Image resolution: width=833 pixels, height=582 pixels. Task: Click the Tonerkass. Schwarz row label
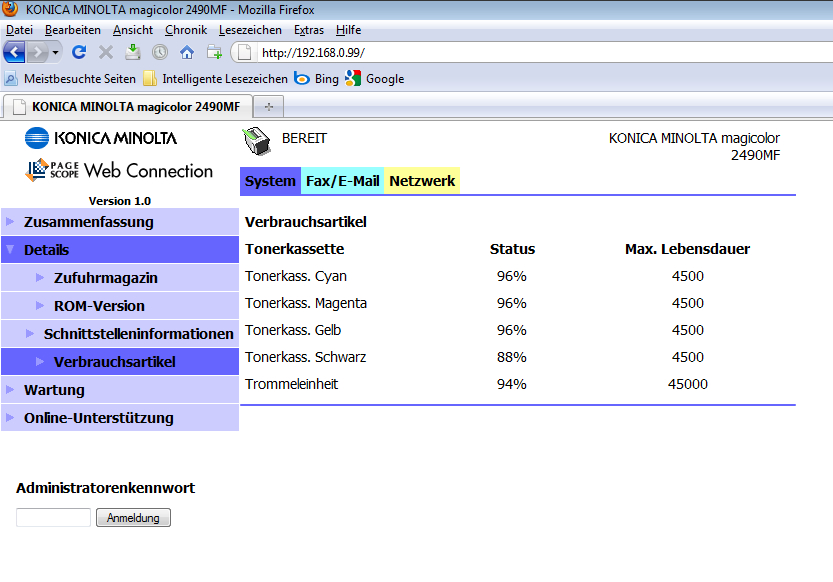point(305,357)
